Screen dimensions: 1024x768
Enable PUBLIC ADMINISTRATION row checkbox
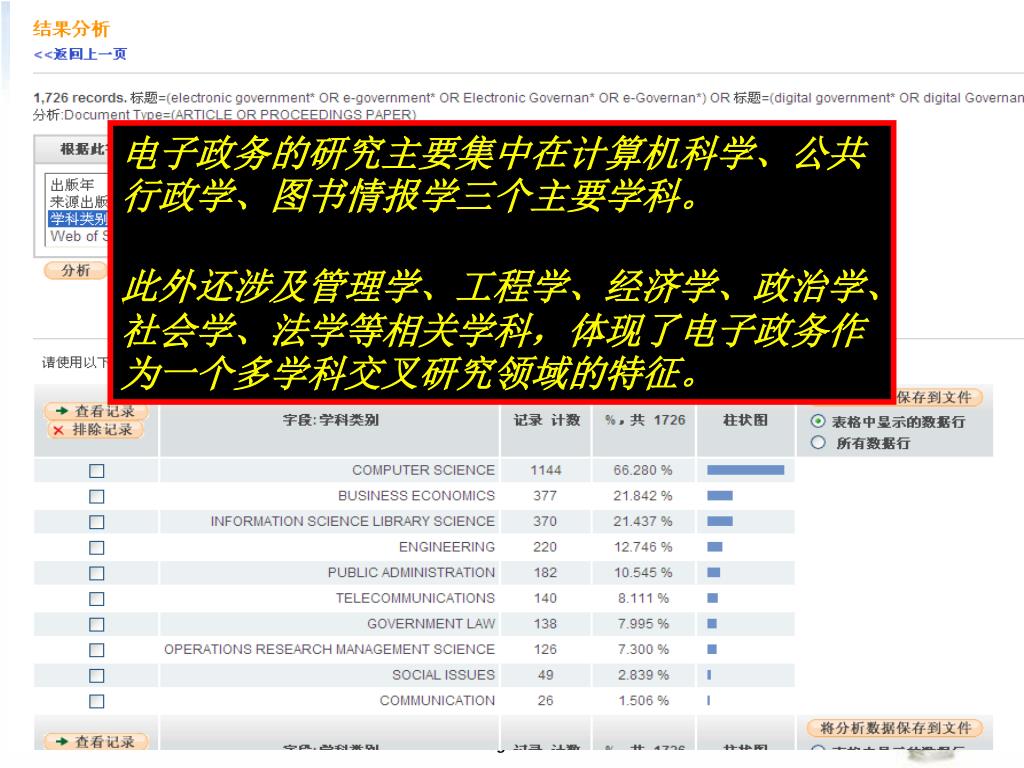tap(97, 573)
